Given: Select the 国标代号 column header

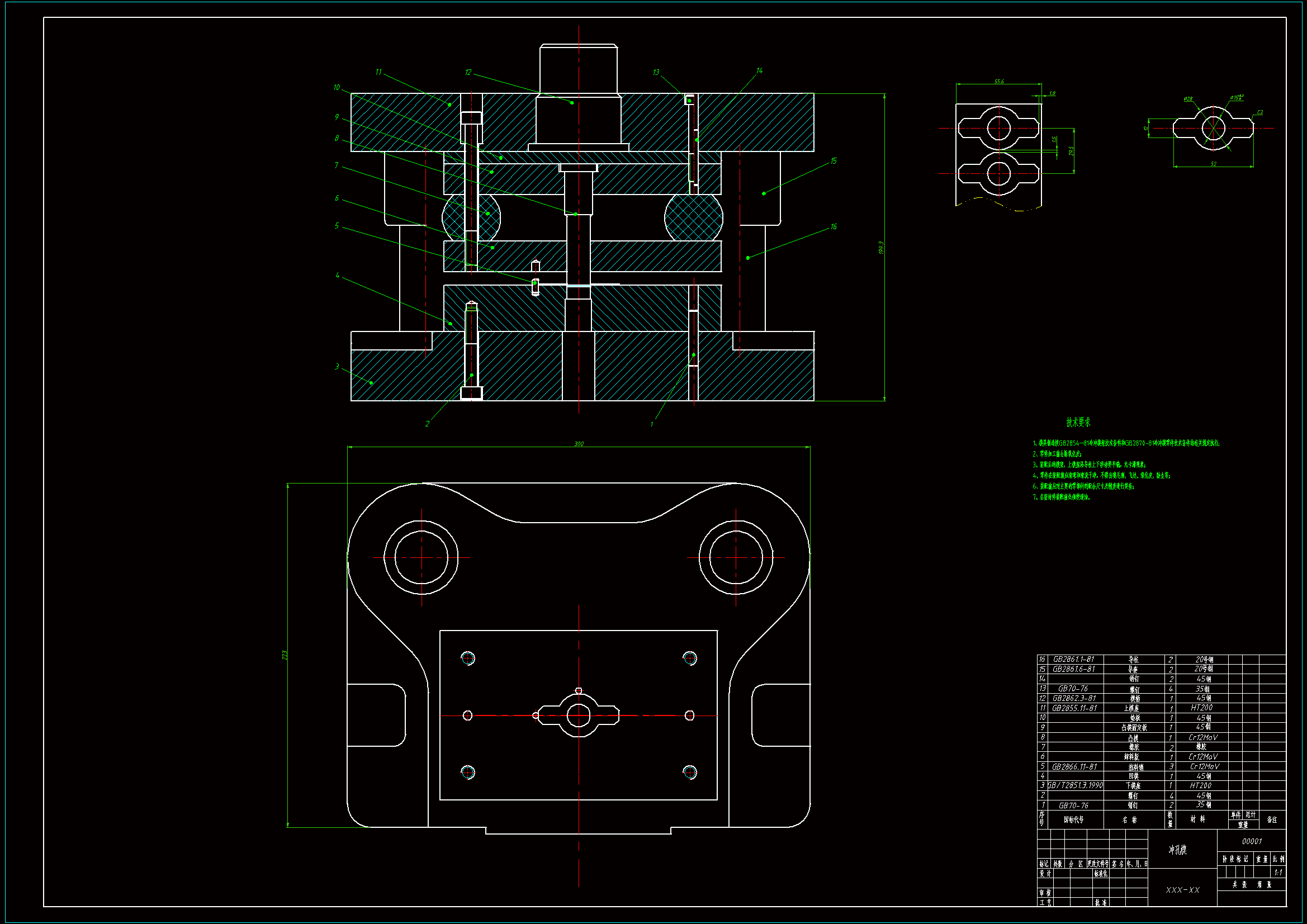Looking at the screenshot, I should pos(1073,820).
